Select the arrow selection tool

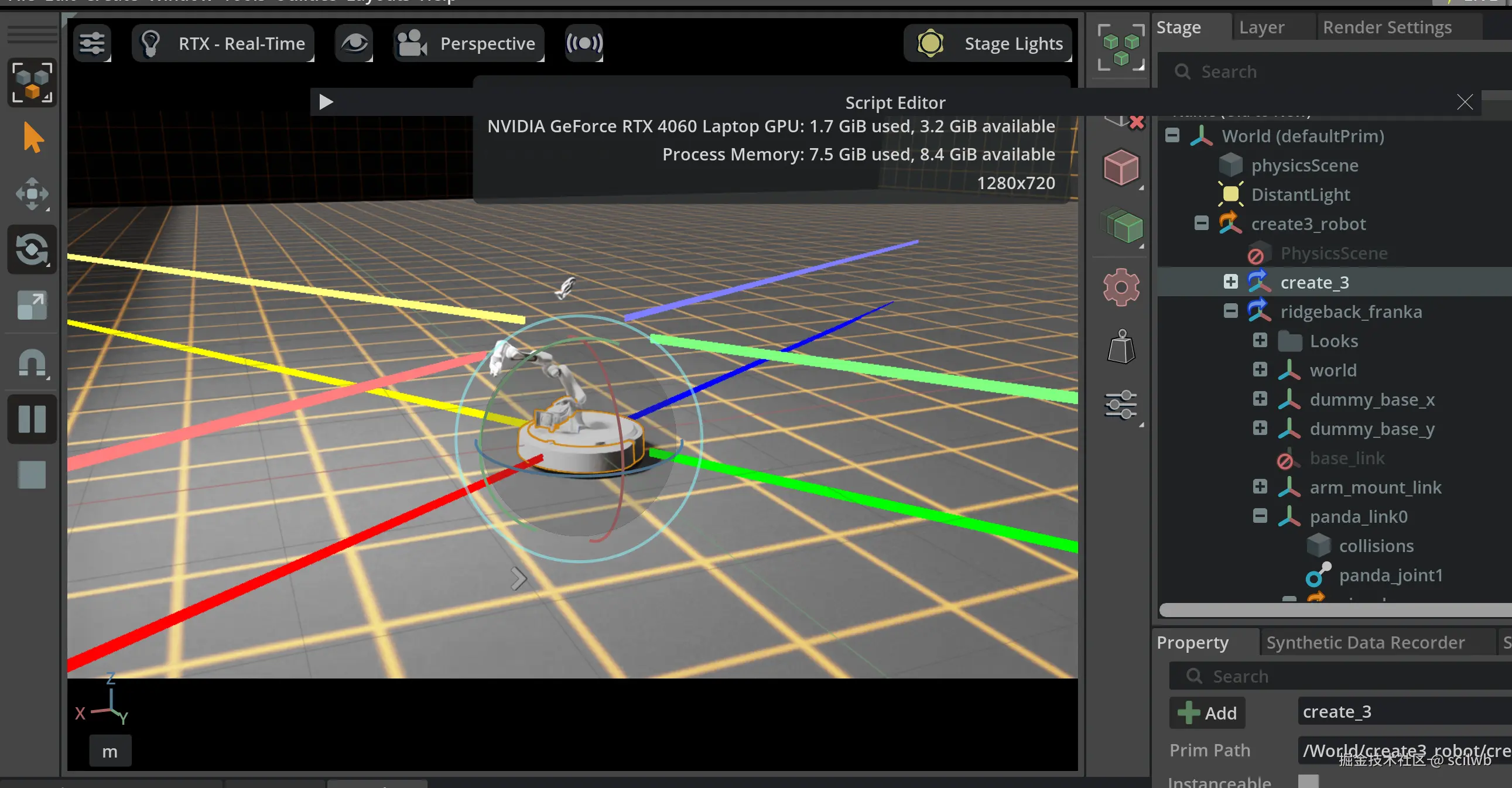pos(32,138)
